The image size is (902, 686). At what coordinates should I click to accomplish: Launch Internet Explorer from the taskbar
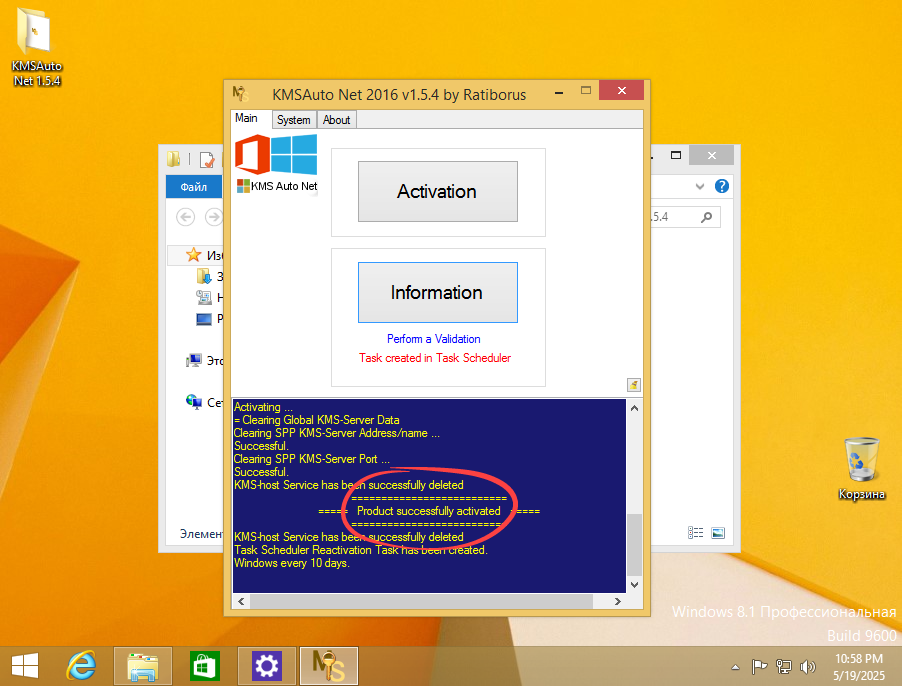click(80, 665)
